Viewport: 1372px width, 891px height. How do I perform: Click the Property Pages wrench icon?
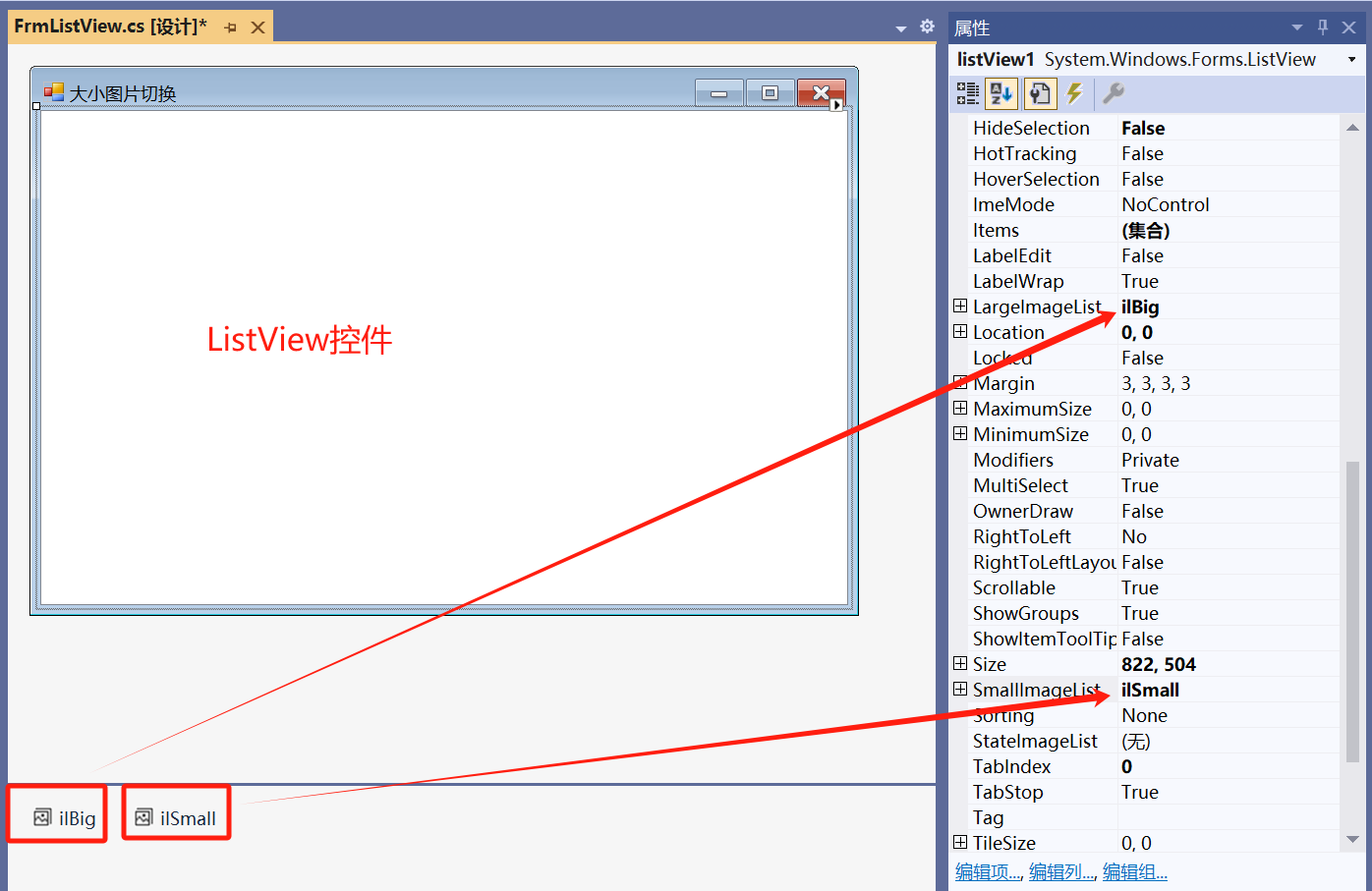pyautogui.click(x=1113, y=93)
